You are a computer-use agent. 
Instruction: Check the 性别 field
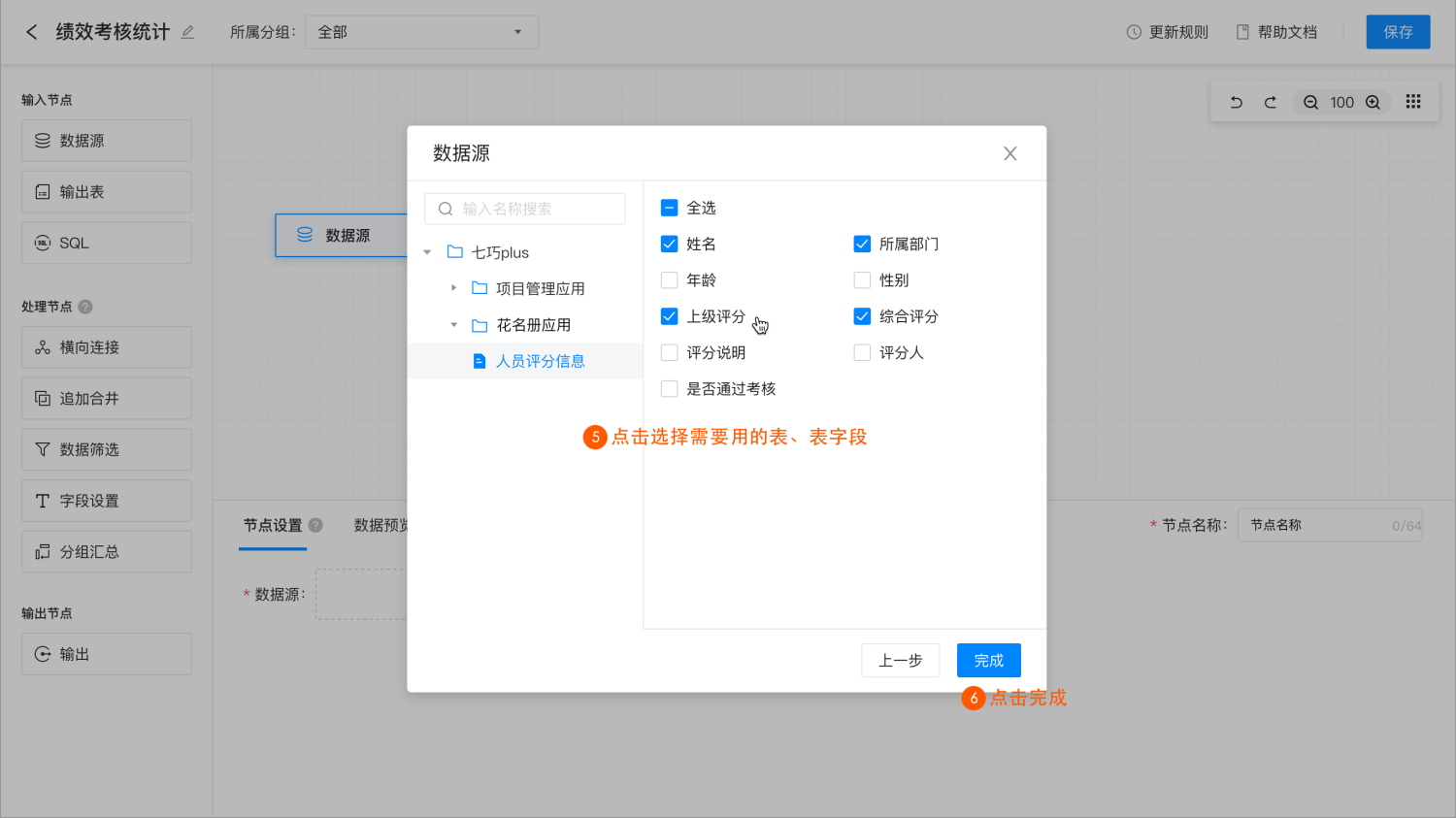862,280
